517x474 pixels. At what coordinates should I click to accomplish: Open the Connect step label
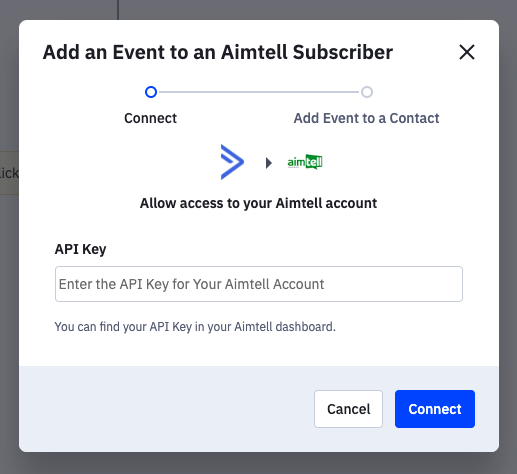tap(150, 118)
